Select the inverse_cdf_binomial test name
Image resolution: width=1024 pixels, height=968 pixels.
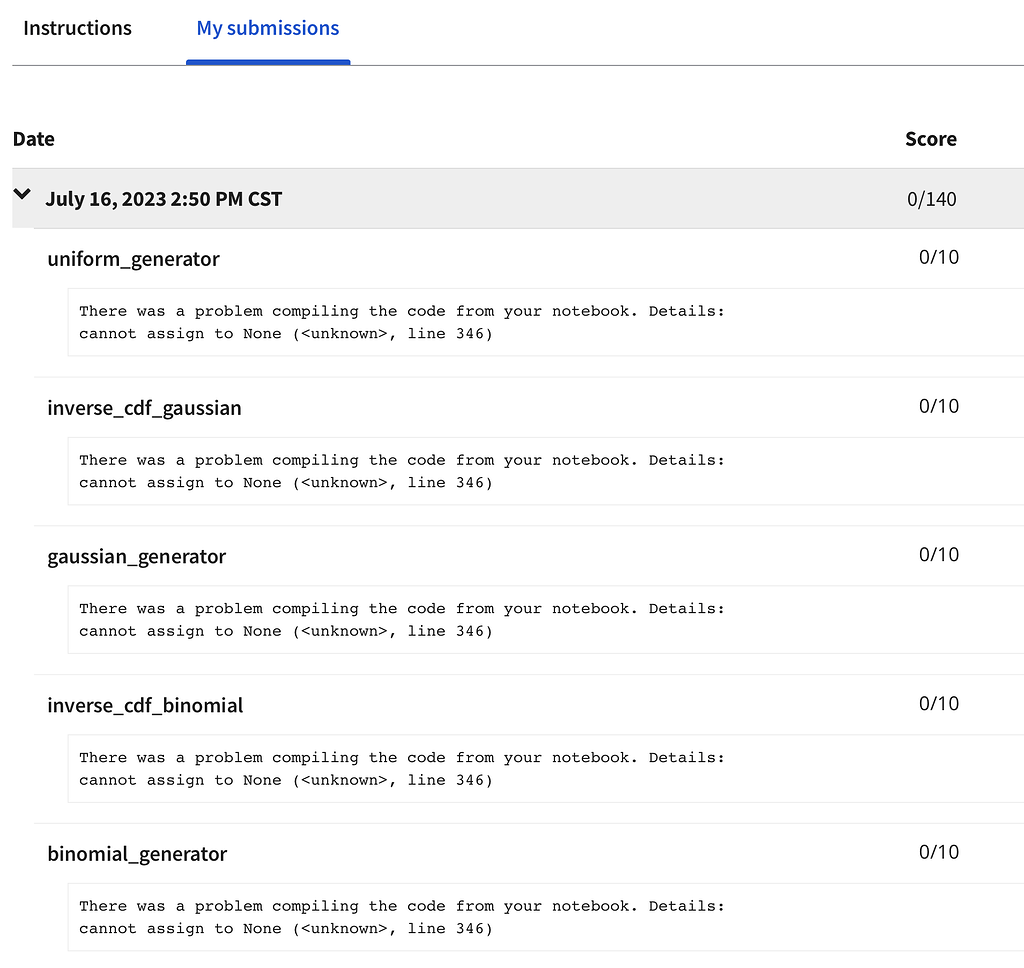145,706
